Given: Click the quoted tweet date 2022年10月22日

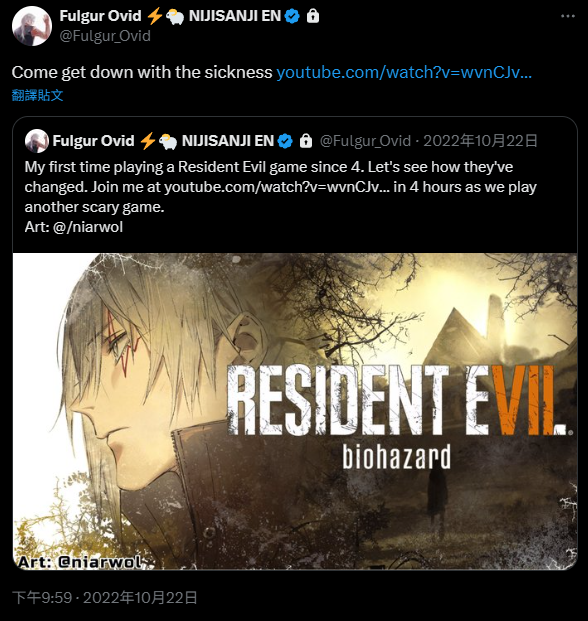Looking at the screenshot, I should click(480, 141).
